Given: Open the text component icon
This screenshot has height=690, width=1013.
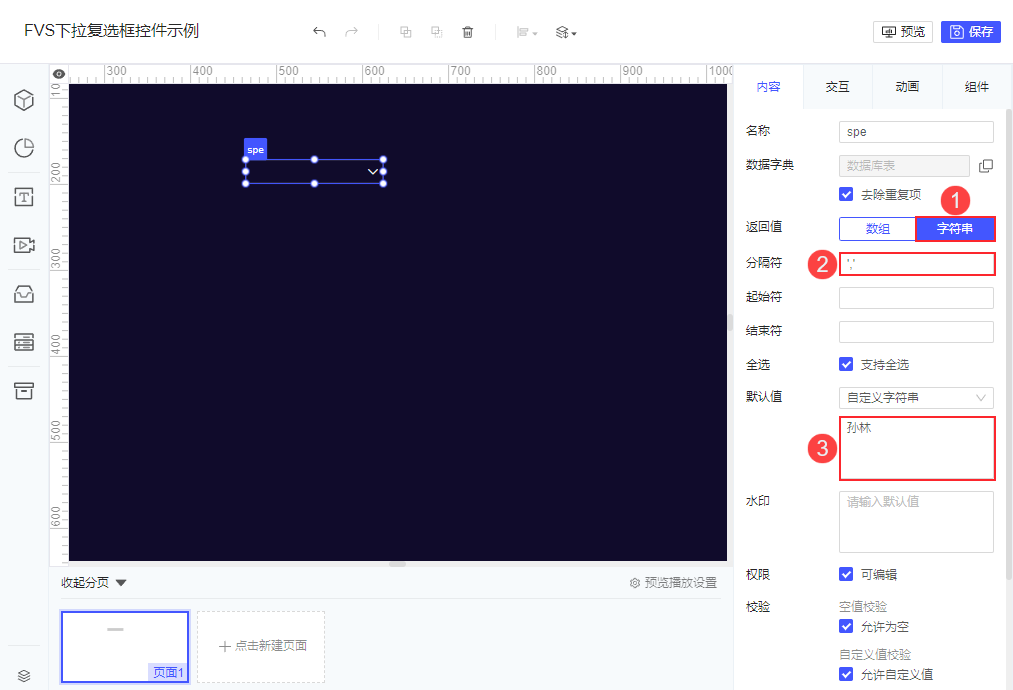Looking at the screenshot, I should [24, 197].
